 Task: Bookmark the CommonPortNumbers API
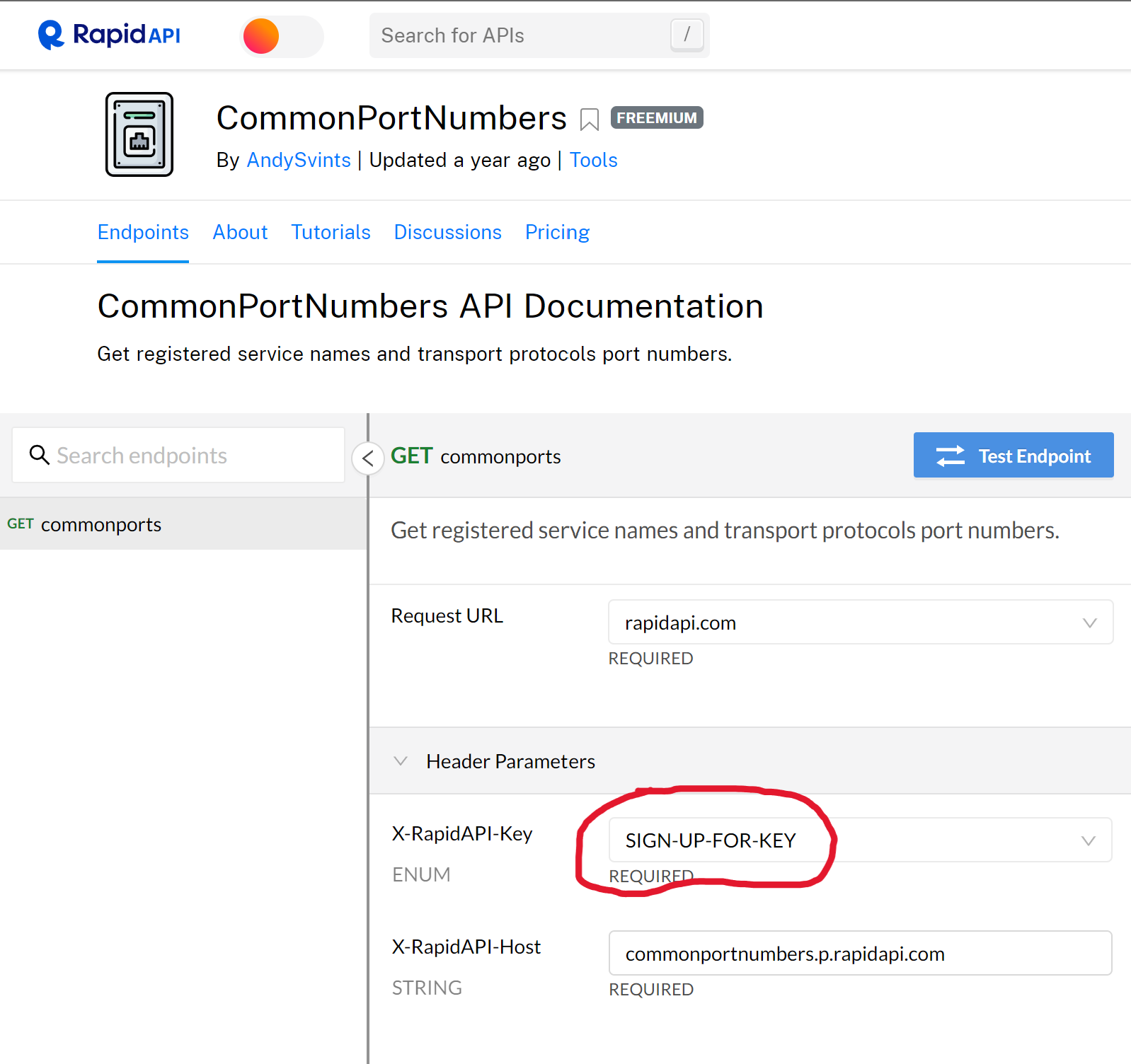click(589, 120)
